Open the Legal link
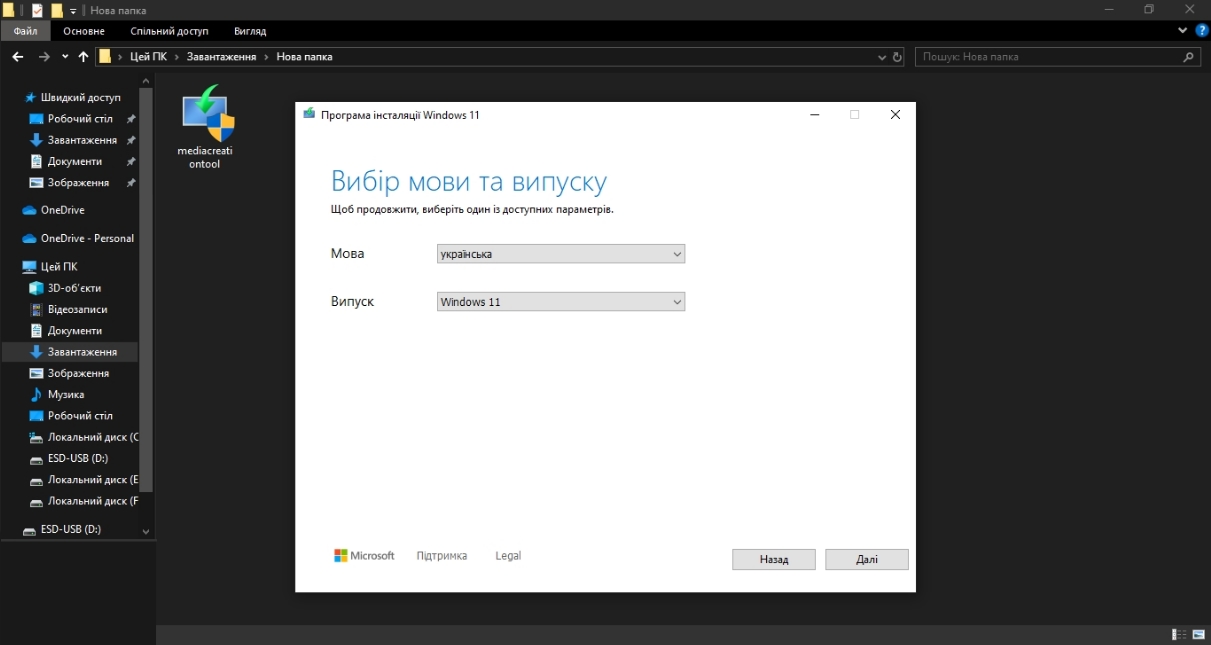The image size is (1211, 645). [508, 556]
